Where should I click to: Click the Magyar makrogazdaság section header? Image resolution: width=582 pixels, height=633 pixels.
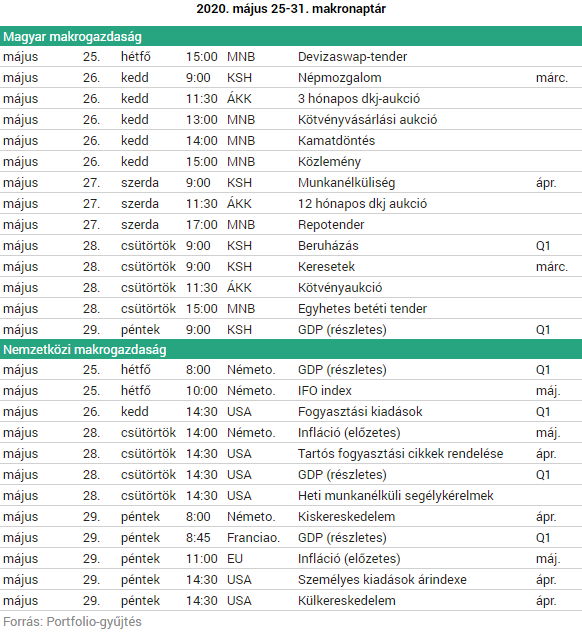coord(291,36)
